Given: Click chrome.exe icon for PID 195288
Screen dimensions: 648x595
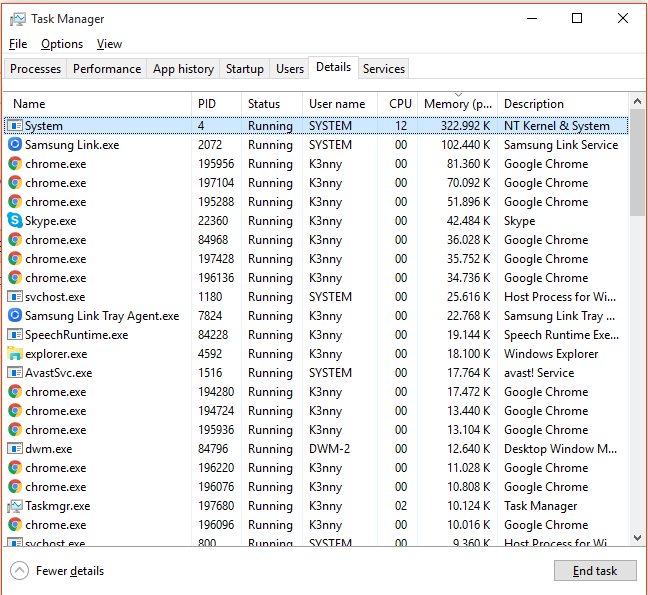Looking at the screenshot, I should [x=15, y=202].
